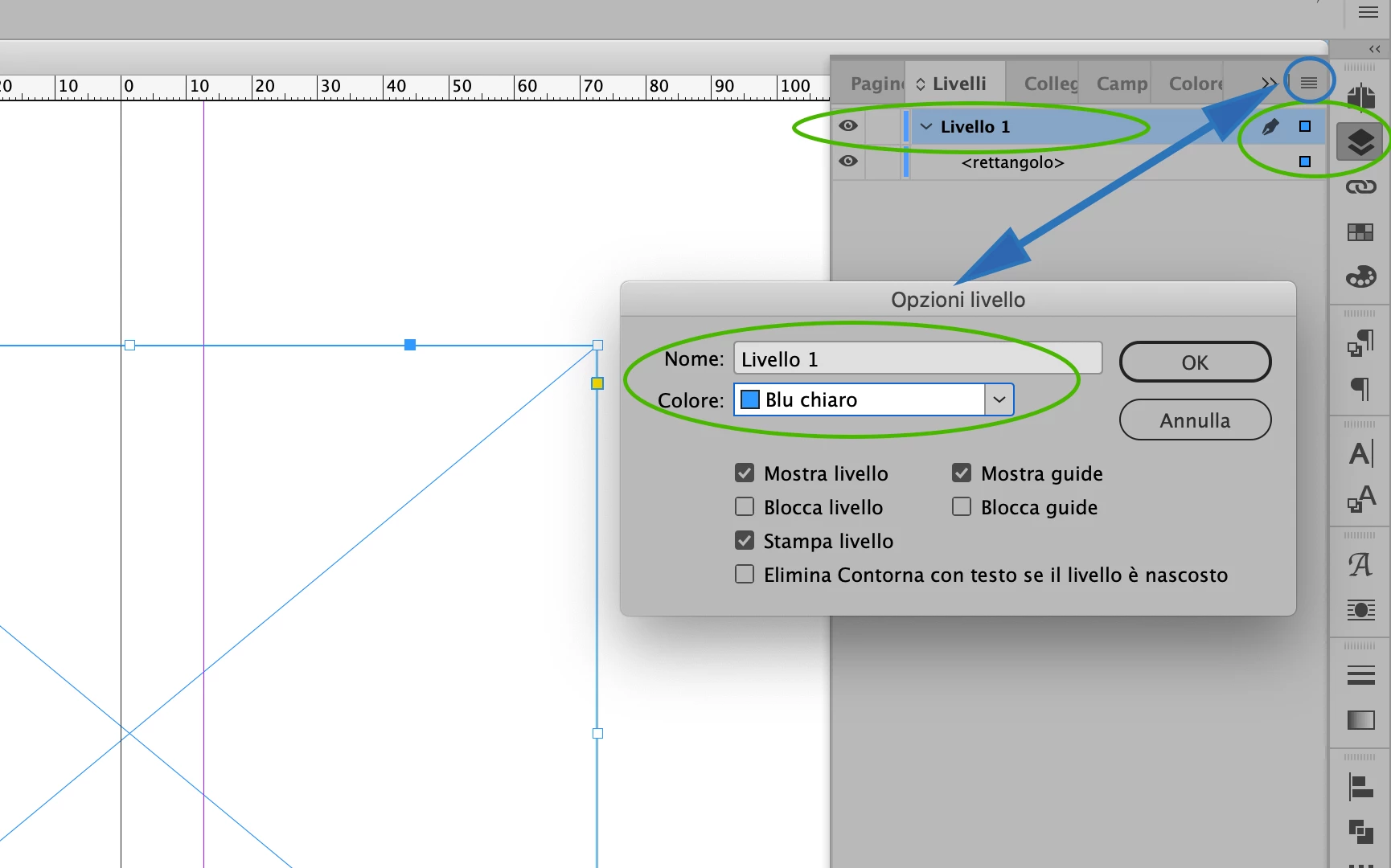
Task: Select the Livello 1 layer row
Action: click(1077, 126)
